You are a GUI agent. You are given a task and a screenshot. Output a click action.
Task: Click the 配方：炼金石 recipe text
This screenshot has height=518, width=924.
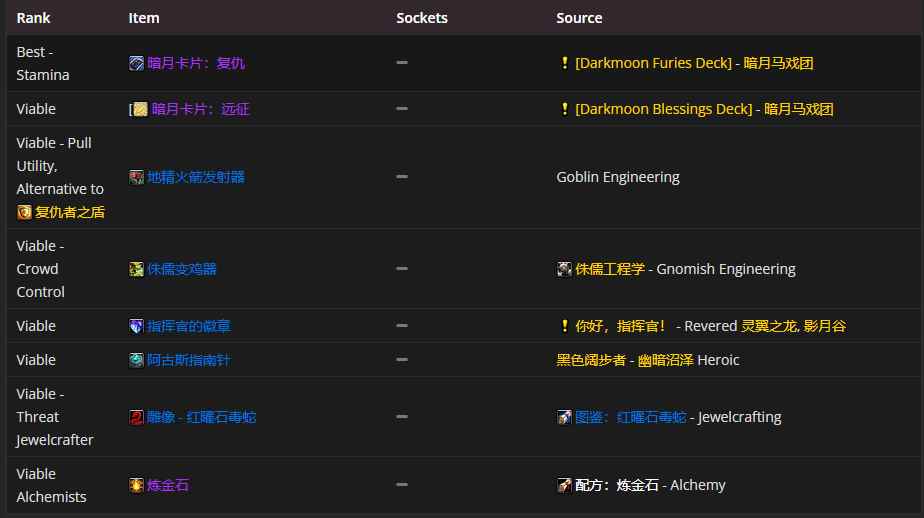[617, 486]
